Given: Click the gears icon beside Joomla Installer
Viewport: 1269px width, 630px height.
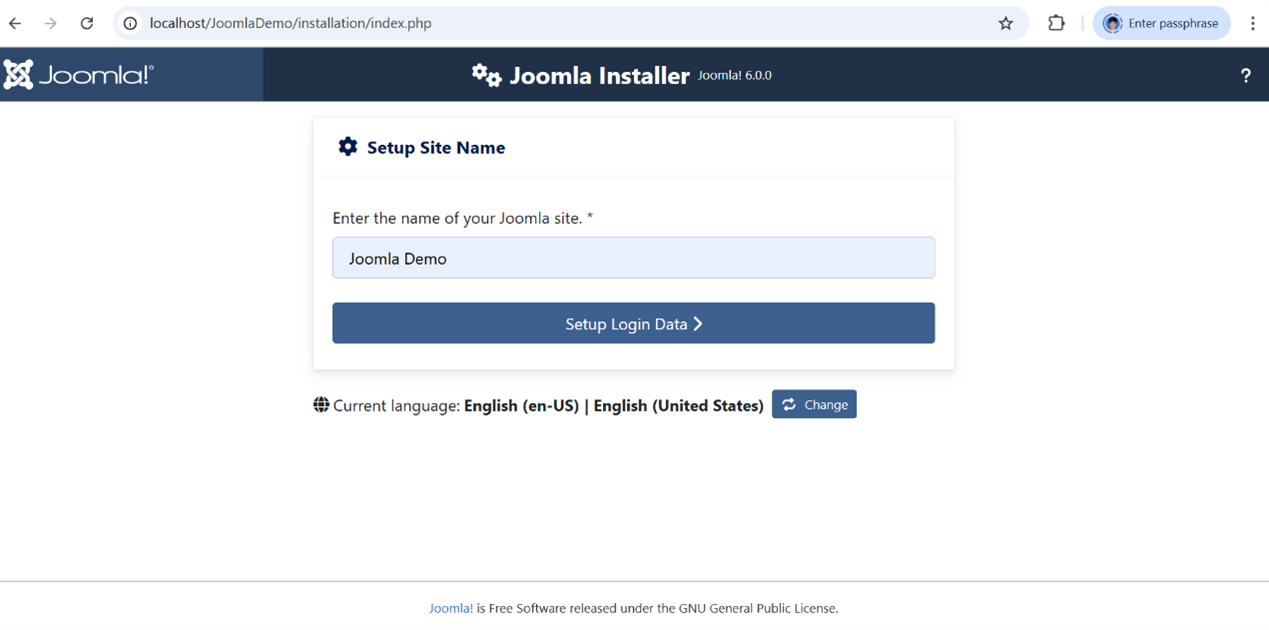Looking at the screenshot, I should 486,75.
